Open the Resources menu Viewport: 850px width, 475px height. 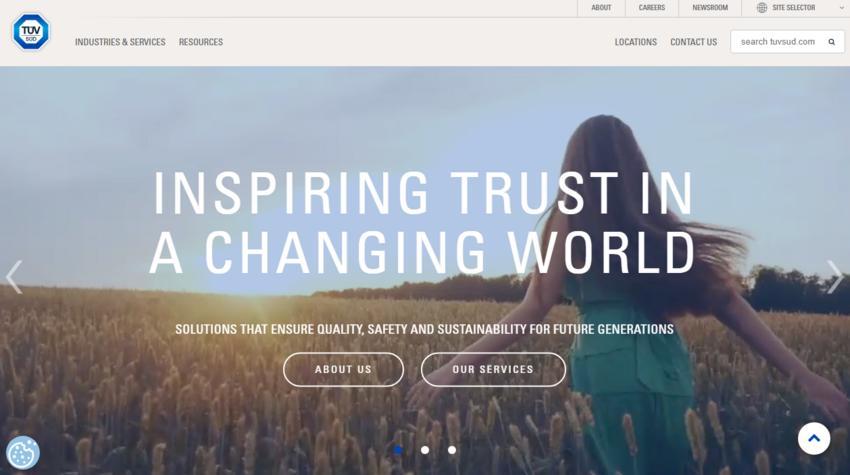pos(201,42)
